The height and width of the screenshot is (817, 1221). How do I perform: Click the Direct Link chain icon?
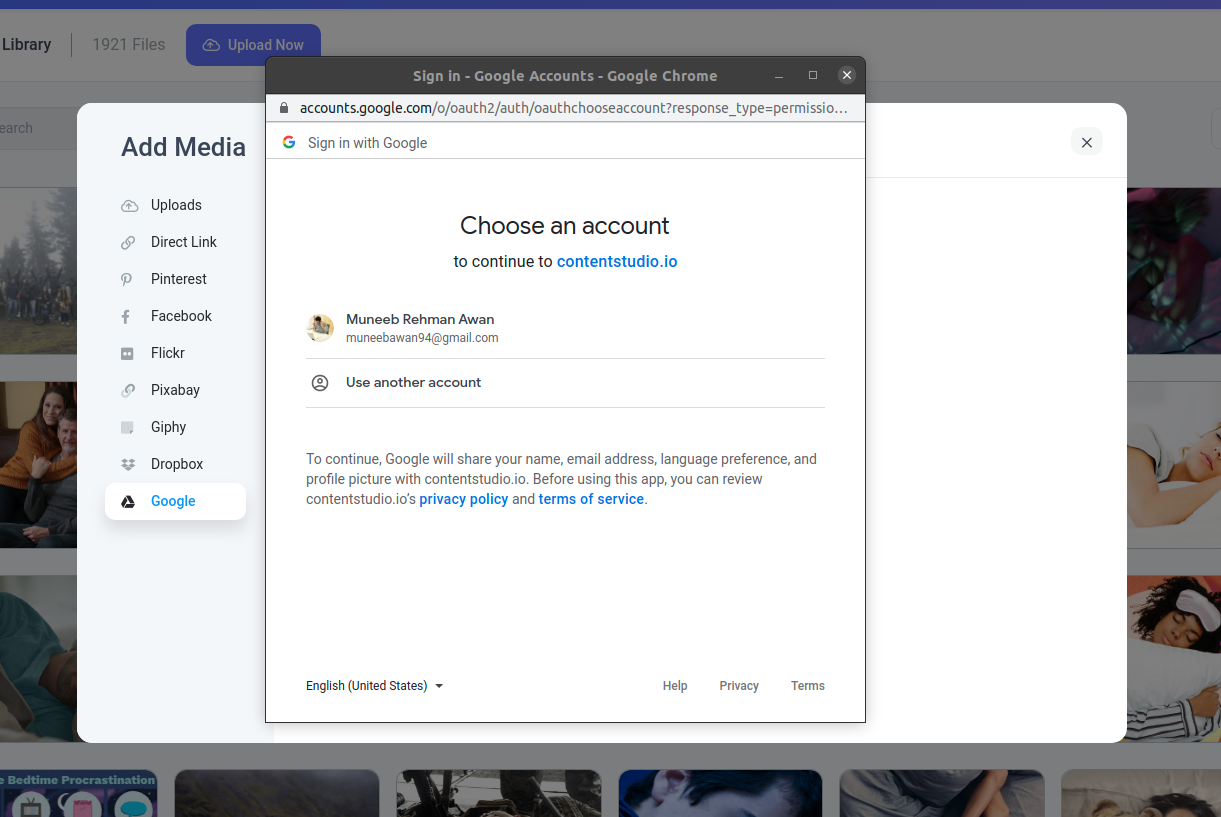click(x=128, y=242)
